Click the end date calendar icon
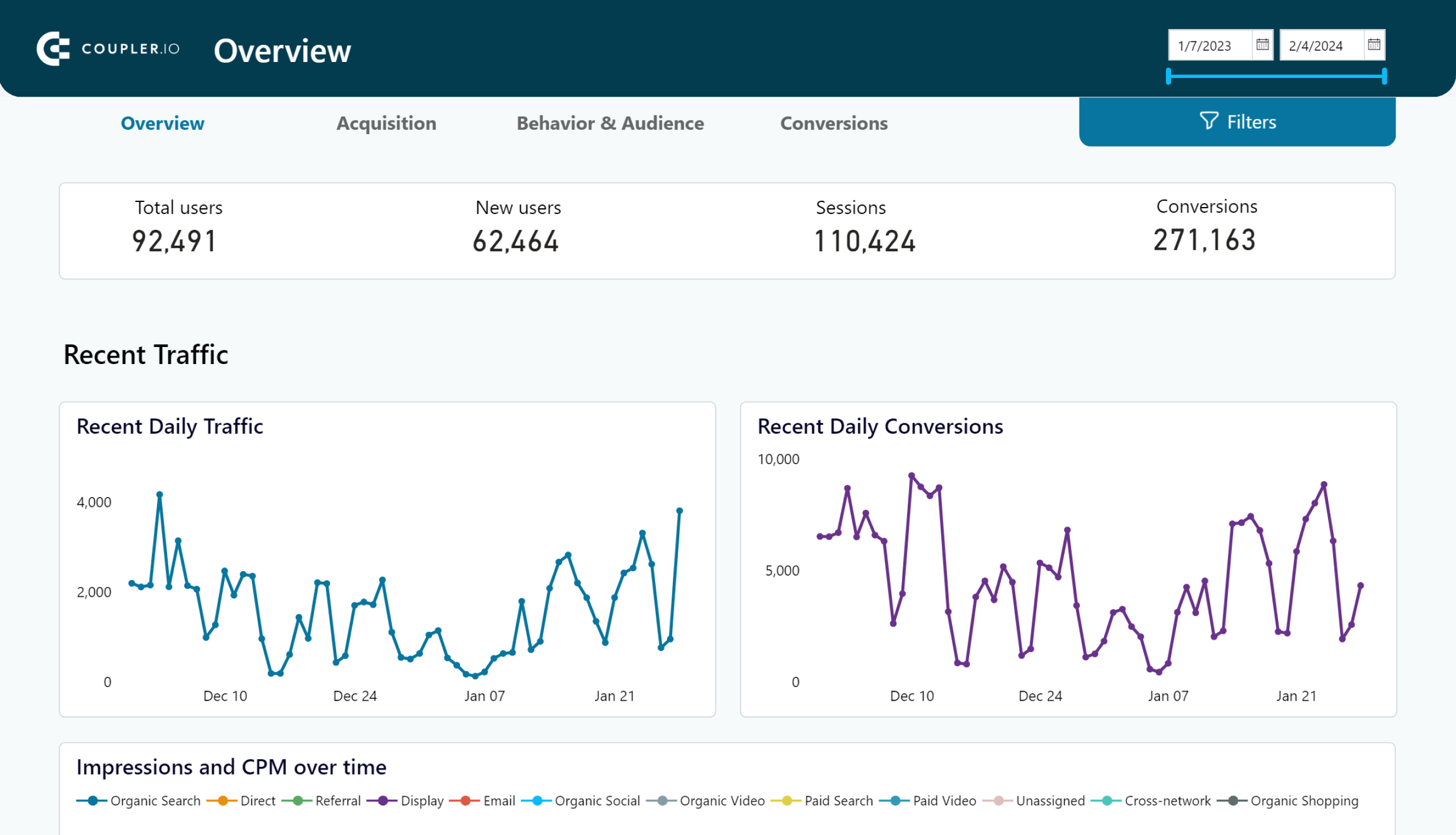 coord(1375,45)
